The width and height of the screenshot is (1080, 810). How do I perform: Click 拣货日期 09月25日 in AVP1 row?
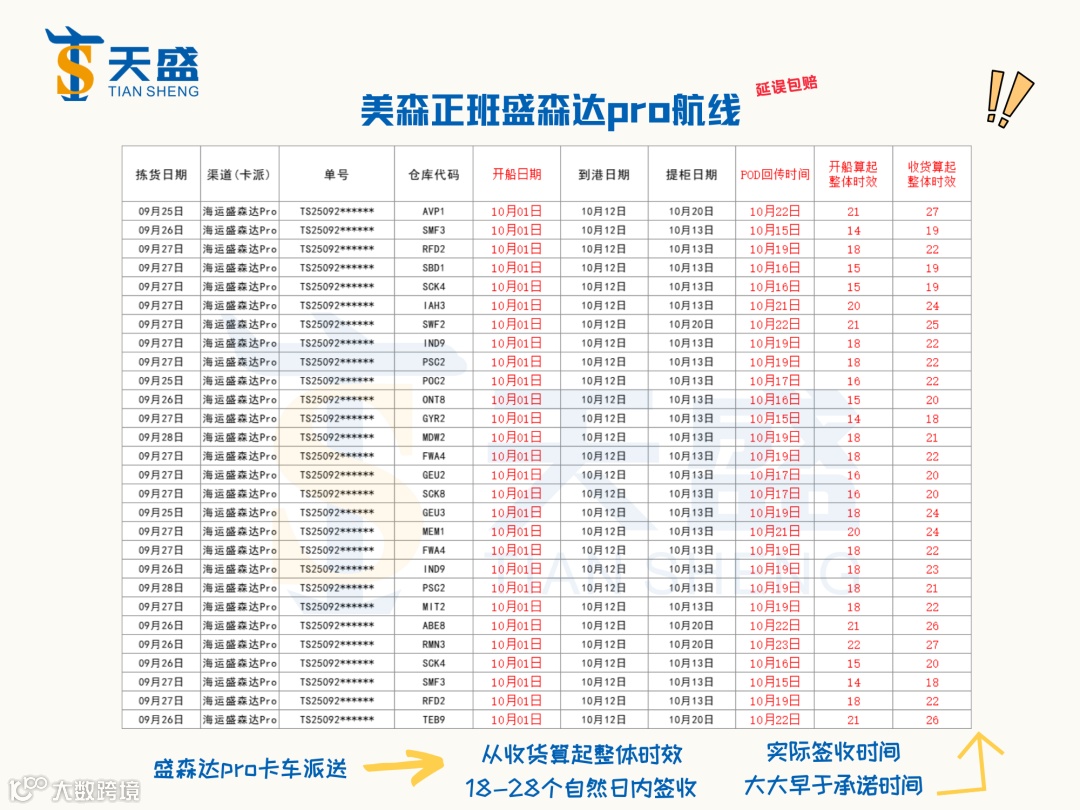coord(160,211)
